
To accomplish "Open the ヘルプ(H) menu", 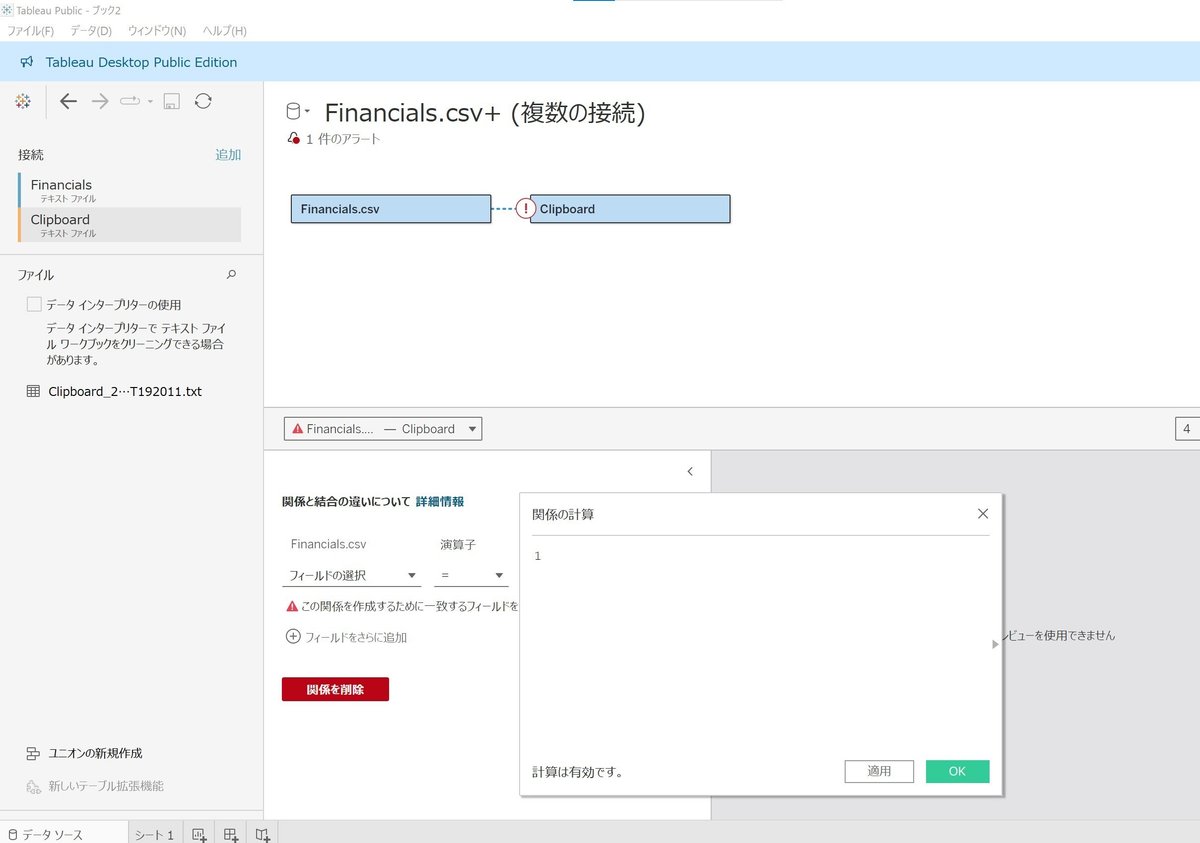I will (224, 31).
